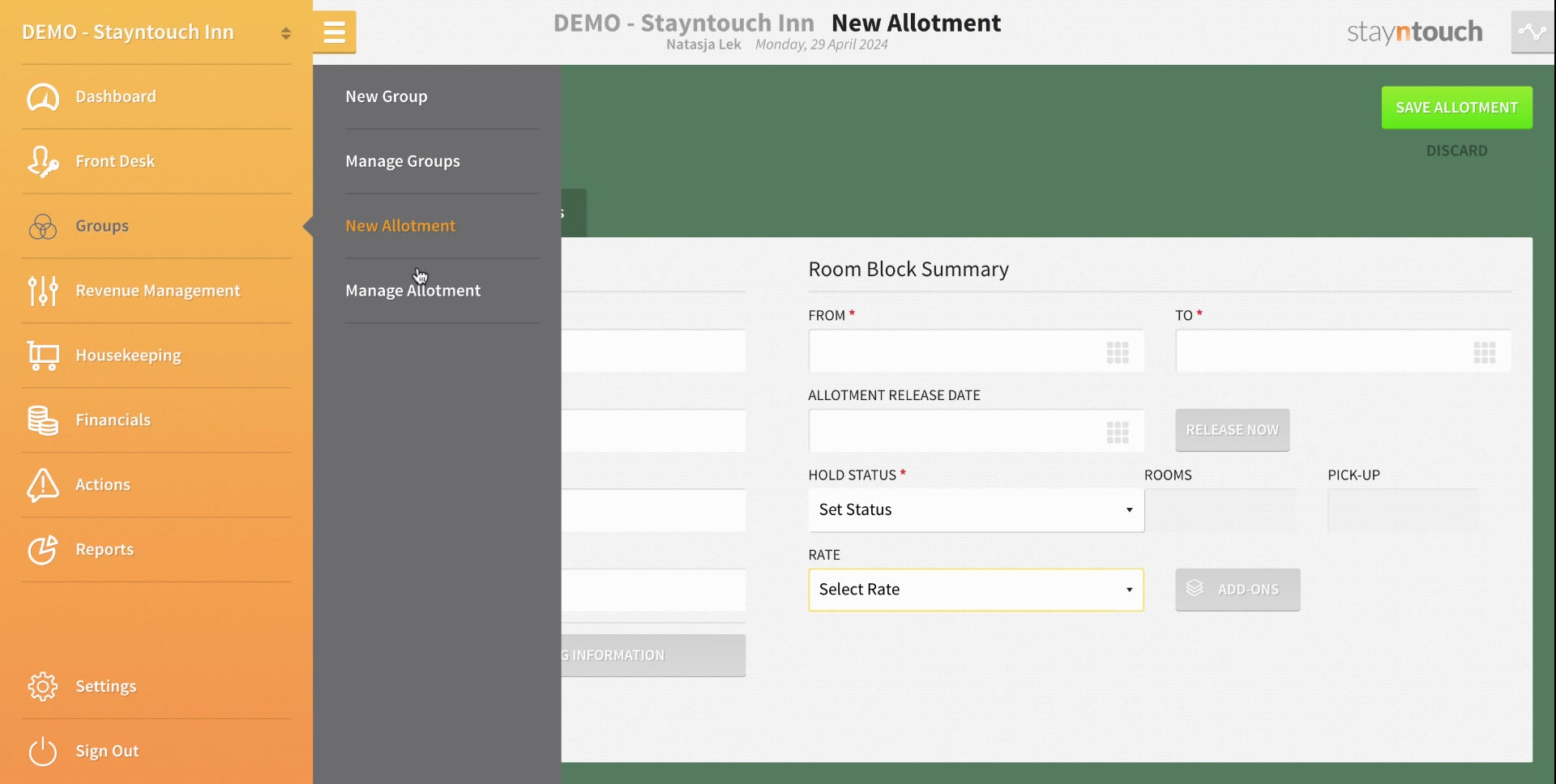Click the Dashboard gauge icon

pos(43,97)
